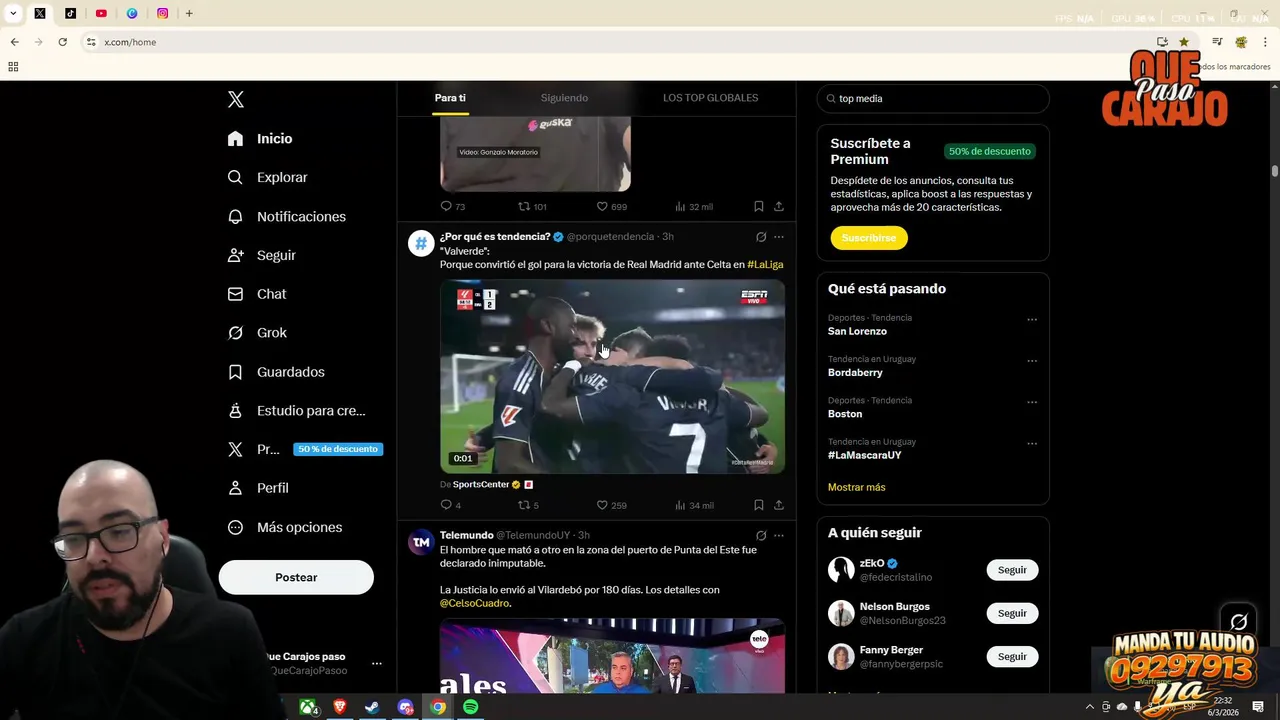The width and height of the screenshot is (1280, 720).
Task: Open Boston trend
Action: [845, 413]
